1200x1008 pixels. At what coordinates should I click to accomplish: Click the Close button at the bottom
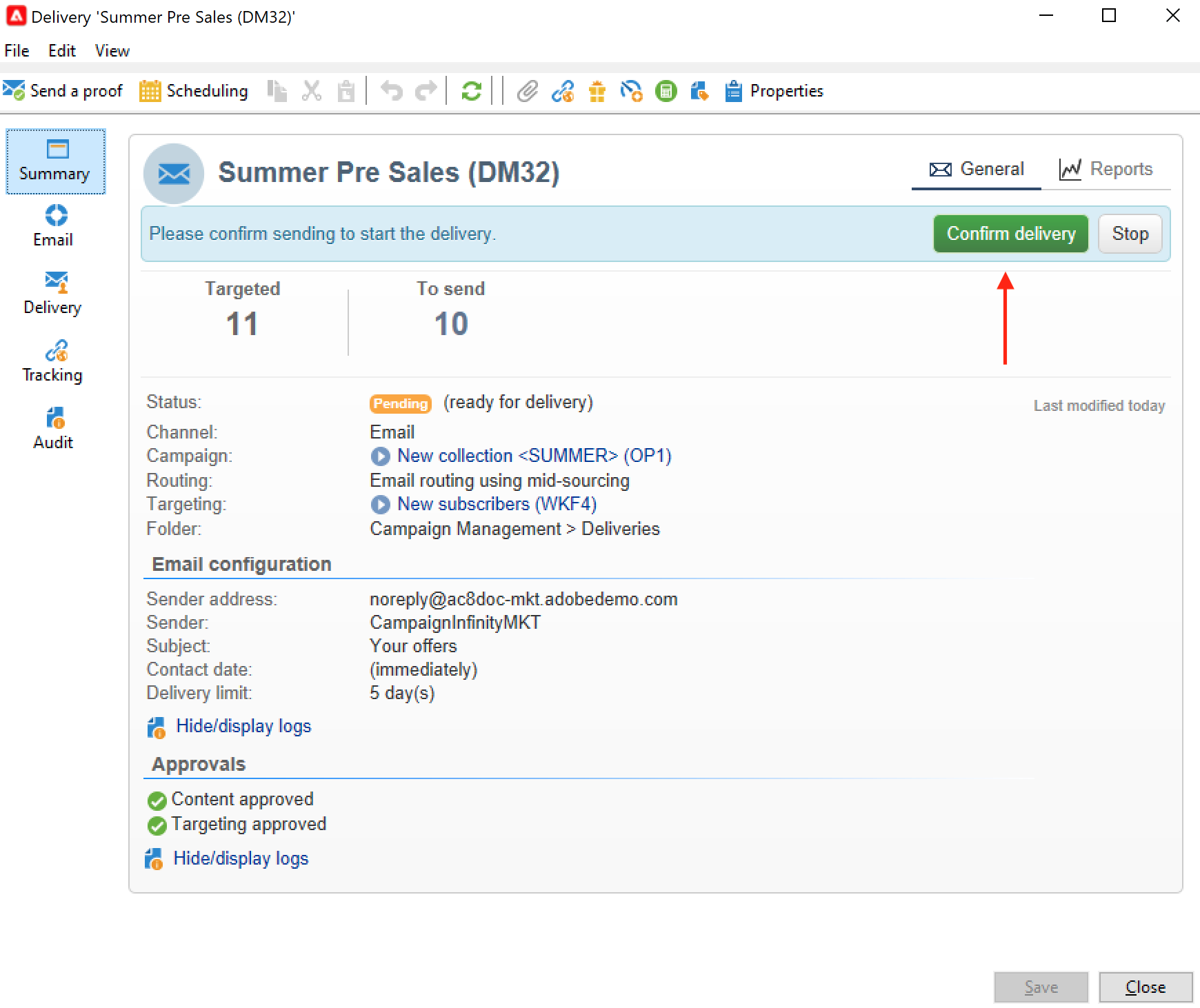pyautogui.click(x=1146, y=987)
